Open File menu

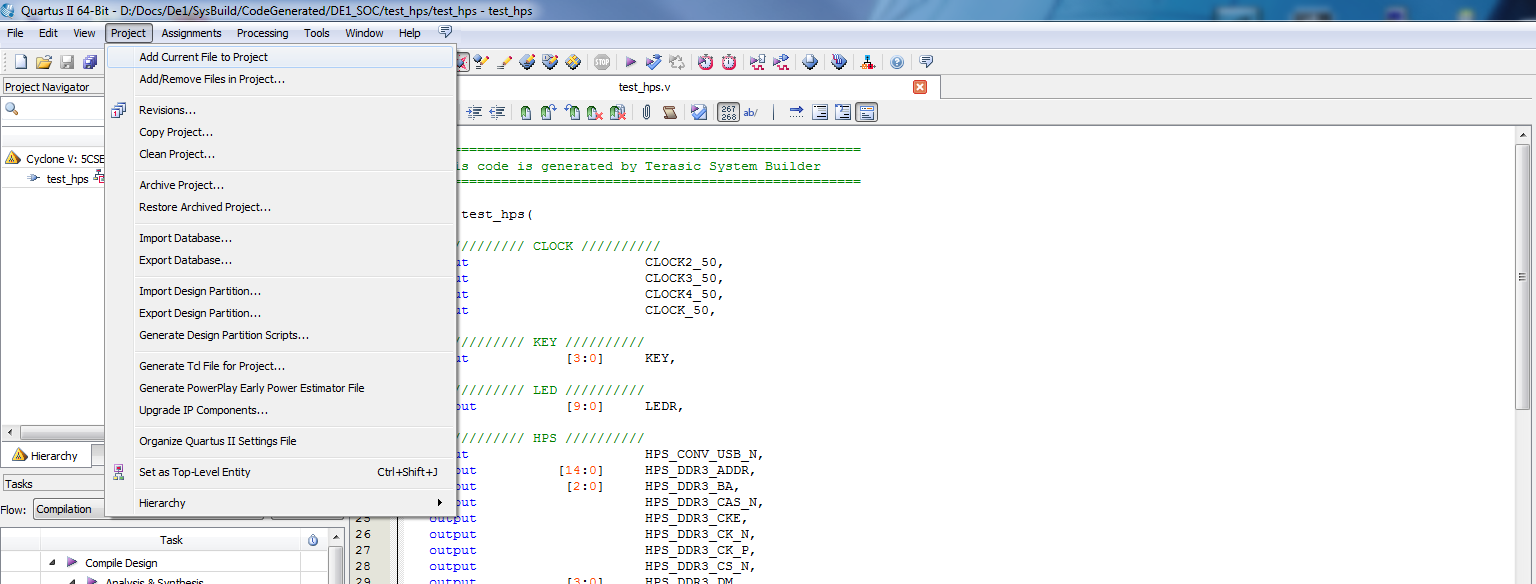click(x=15, y=33)
